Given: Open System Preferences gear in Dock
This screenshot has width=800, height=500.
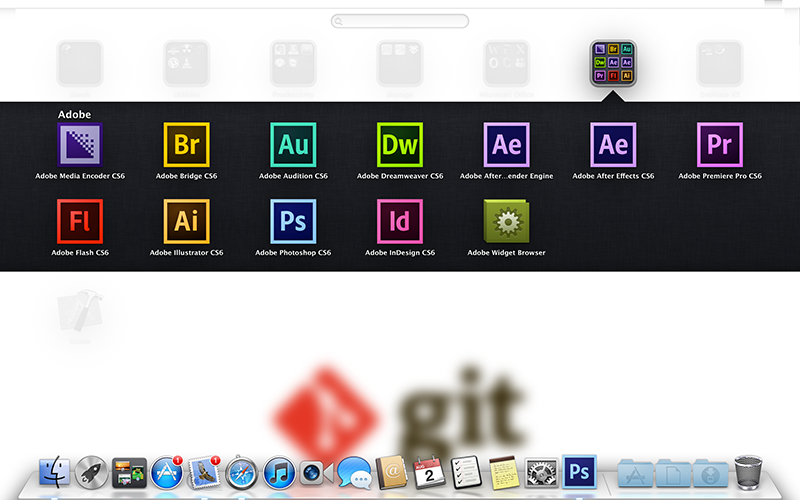Looking at the screenshot, I should pyautogui.click(x=541, y=473).
